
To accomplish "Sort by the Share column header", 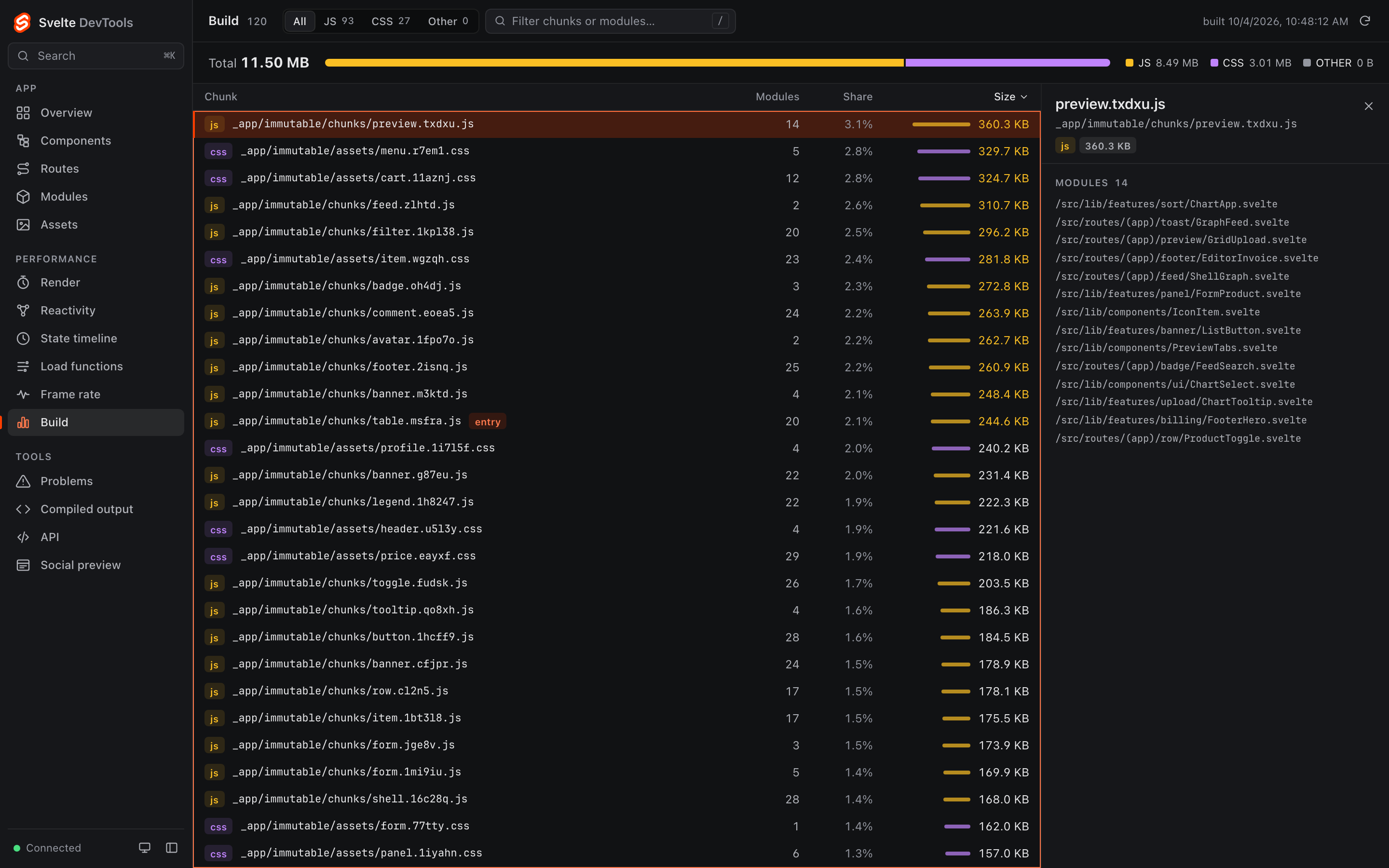I will click(x=858, y=97).
